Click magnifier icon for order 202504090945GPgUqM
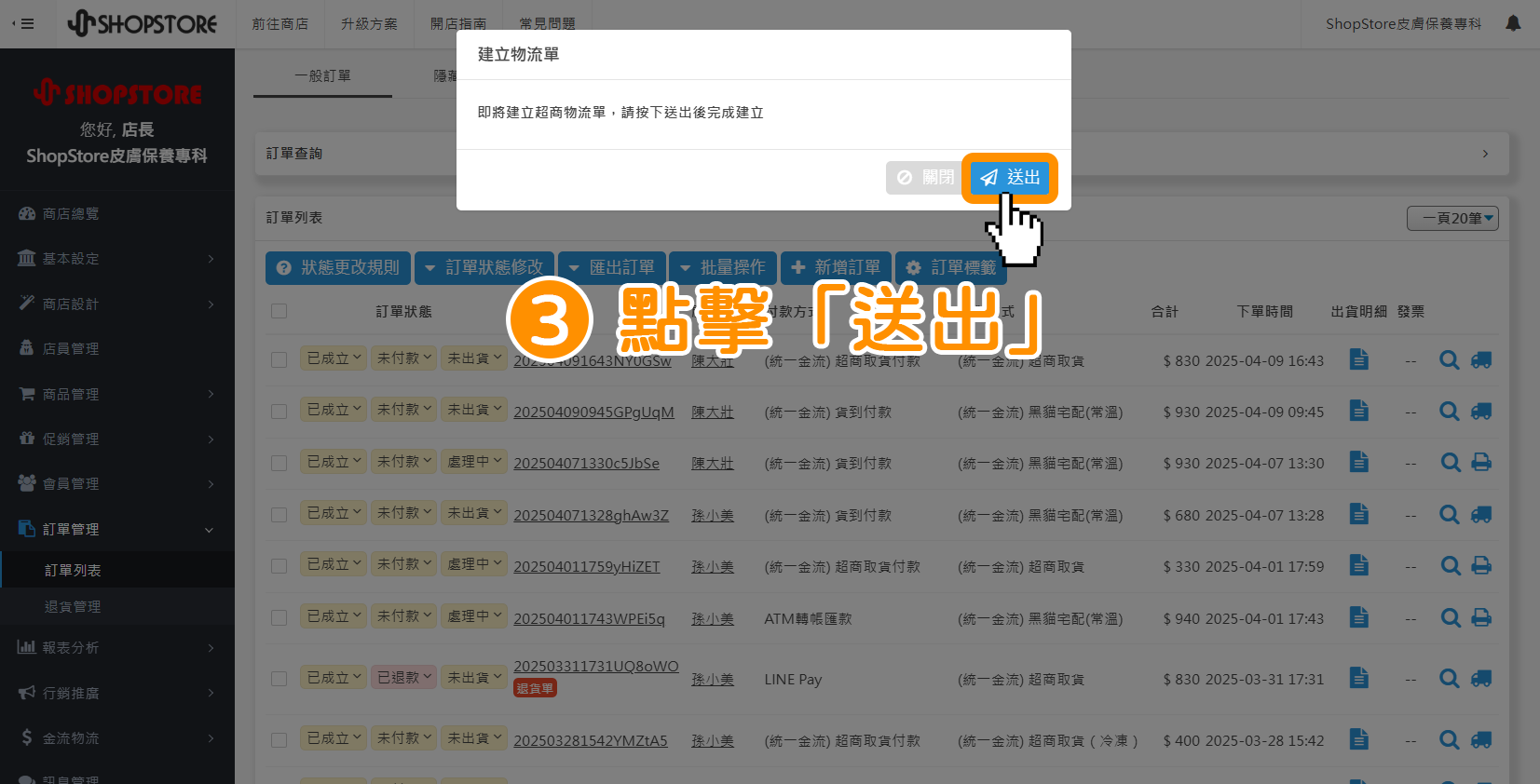The width and height of the screenshot is (1540, 784). pos(1450,411)
